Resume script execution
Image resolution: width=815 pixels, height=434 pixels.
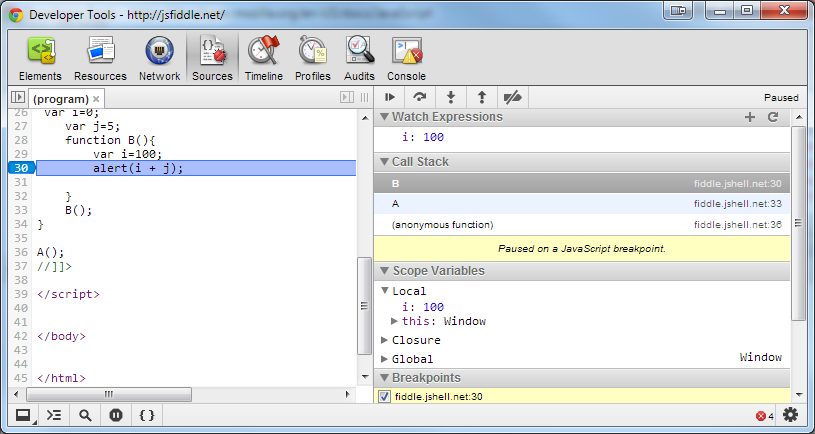click(x=390, y=97)
